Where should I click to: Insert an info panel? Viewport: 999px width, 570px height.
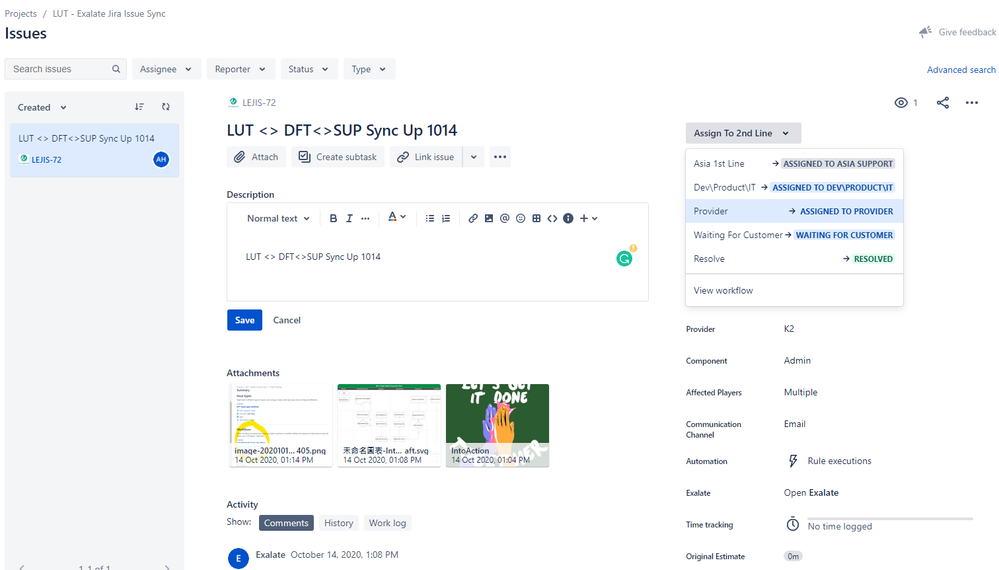pyautogui.click(x=568, y=218)
